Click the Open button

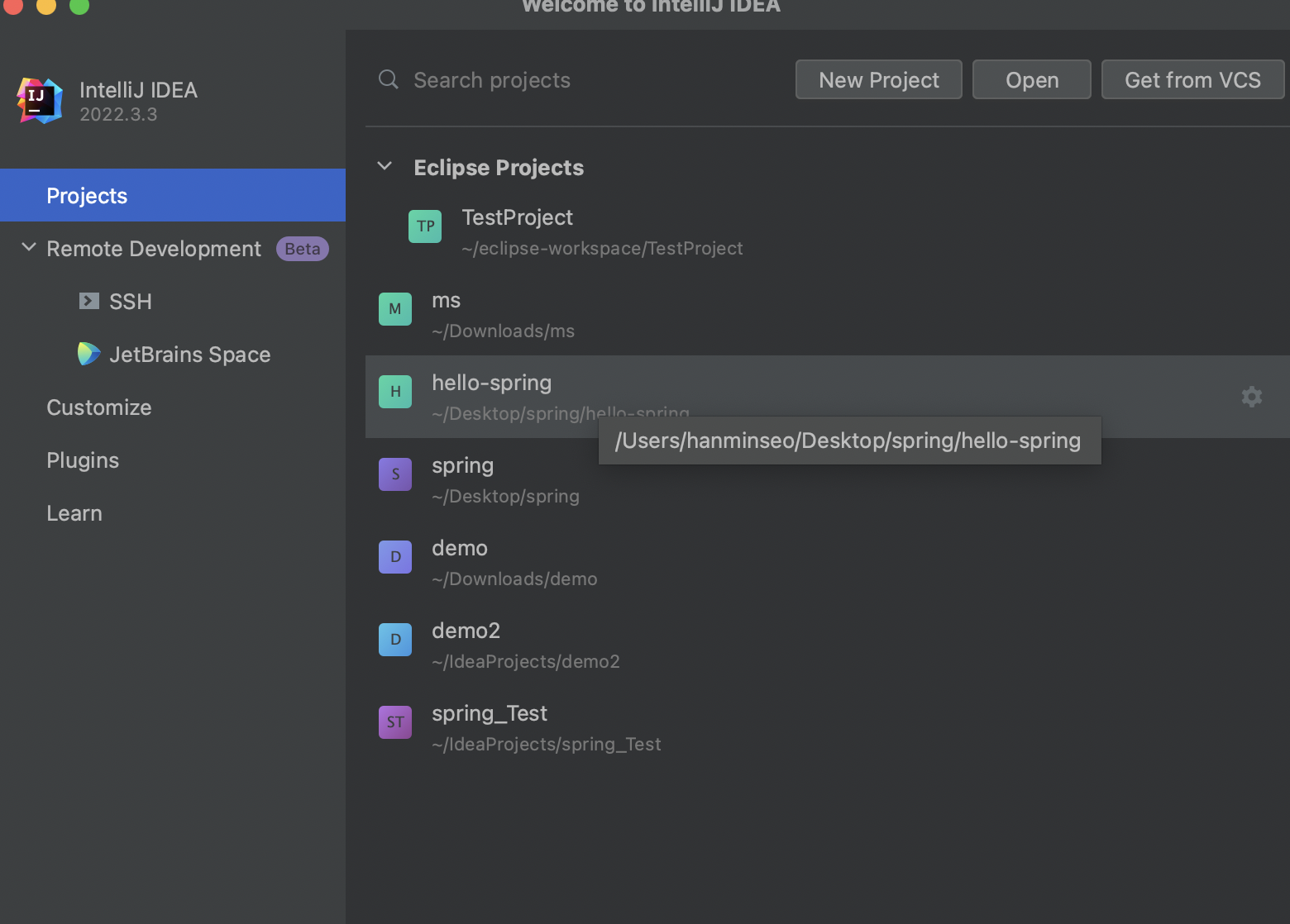1032,79
